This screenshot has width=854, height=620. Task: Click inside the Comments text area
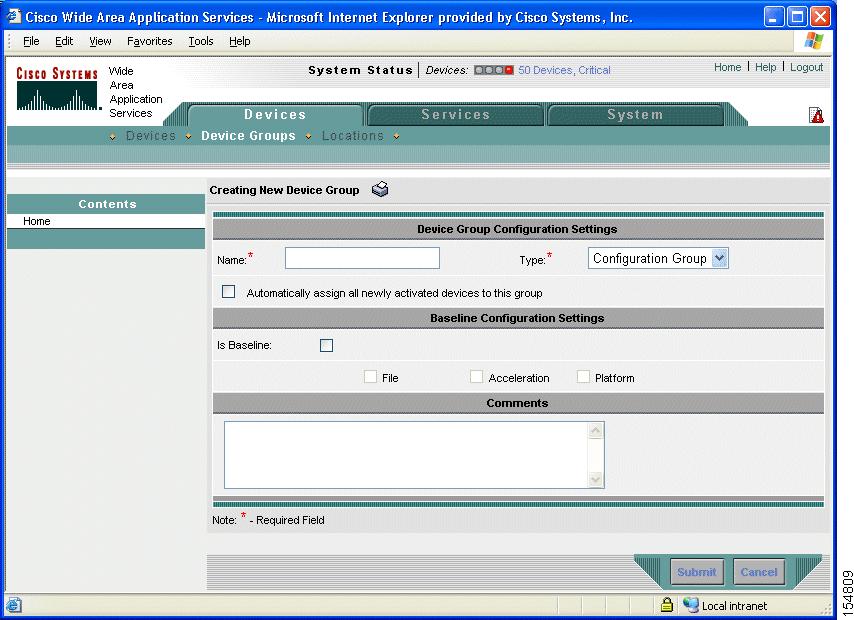[x=406, y=455]
